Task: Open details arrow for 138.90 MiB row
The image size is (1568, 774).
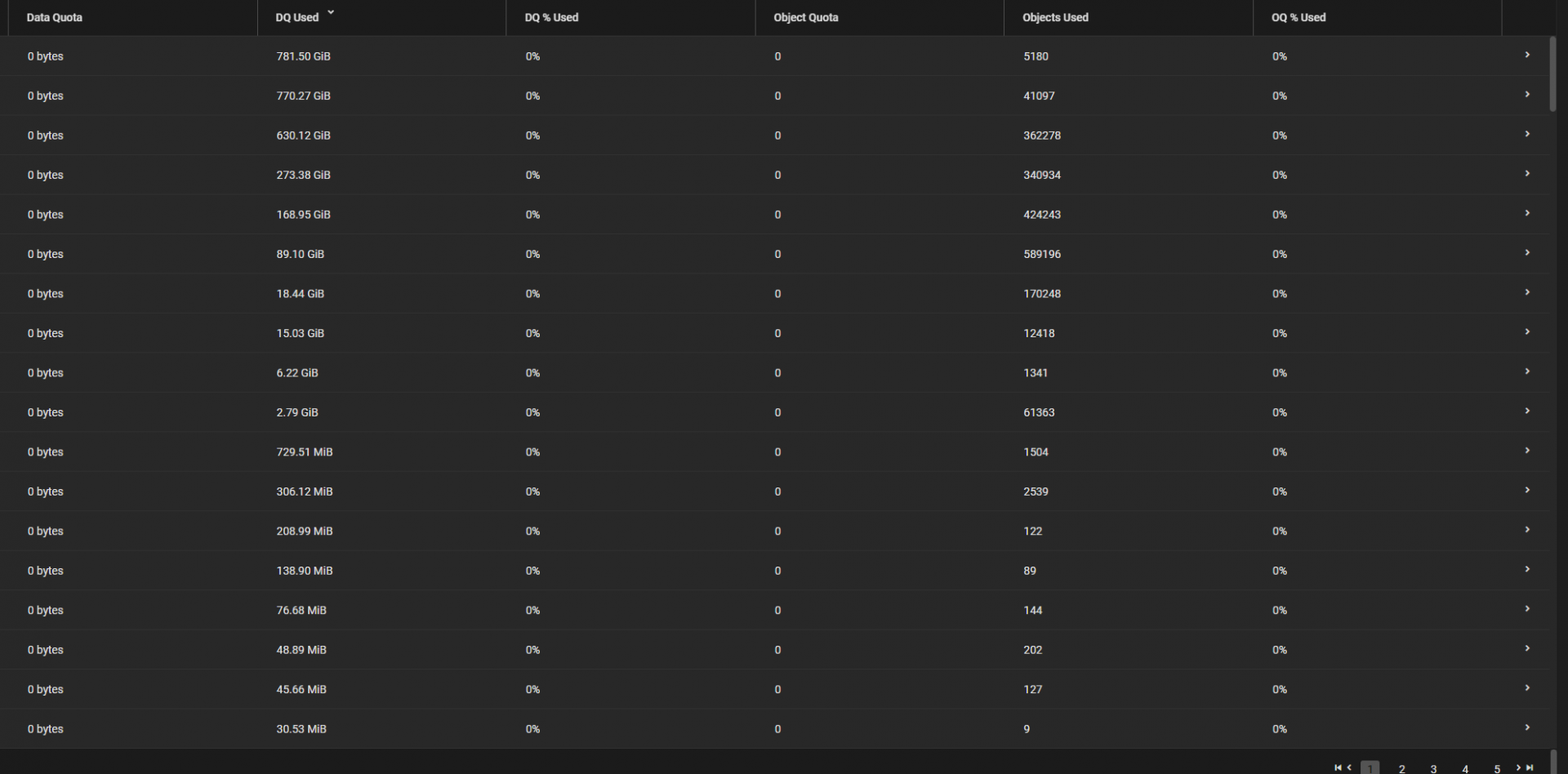Action: (x=1527, y=570)
